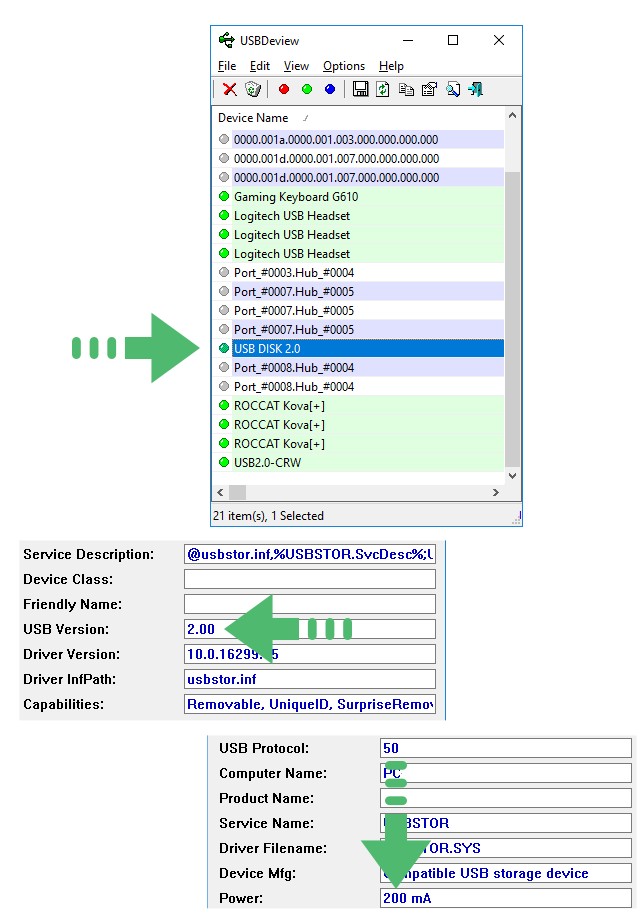Viewport: 640px width, 918px height.
Task: Click the floppy disk save icon
Action: (360, 89)
